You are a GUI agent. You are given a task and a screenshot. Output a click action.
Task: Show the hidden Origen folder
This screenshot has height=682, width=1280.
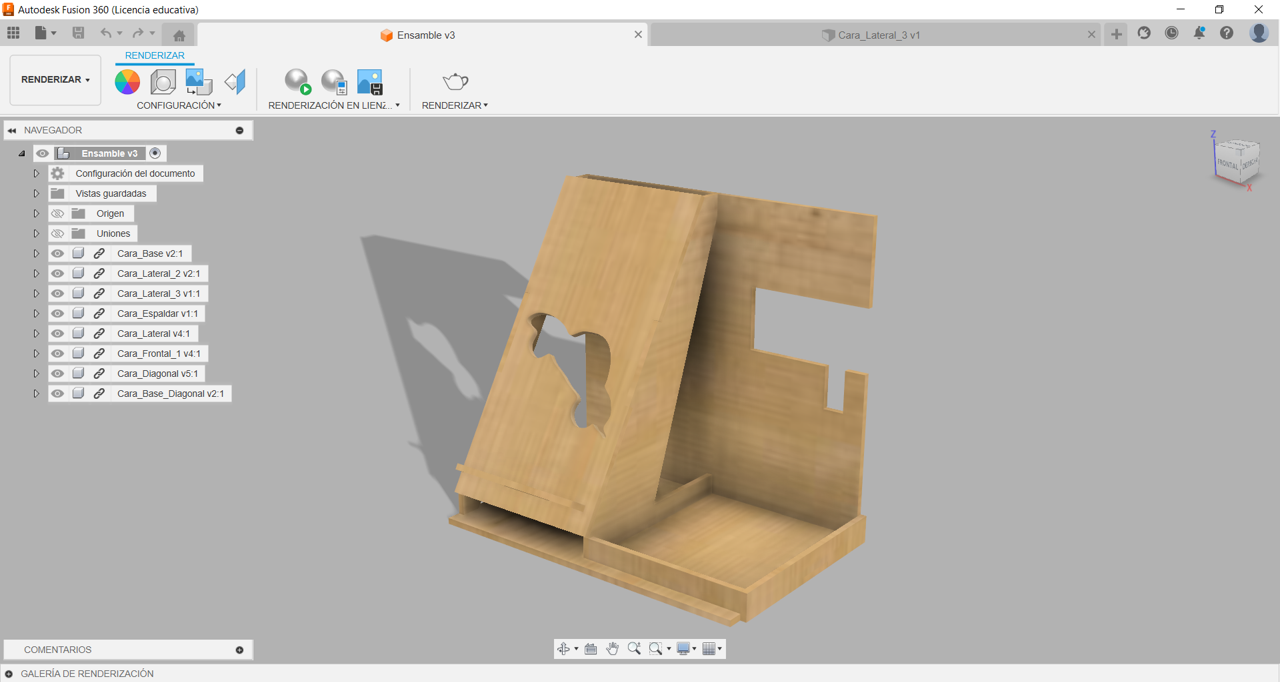(57, 214)
